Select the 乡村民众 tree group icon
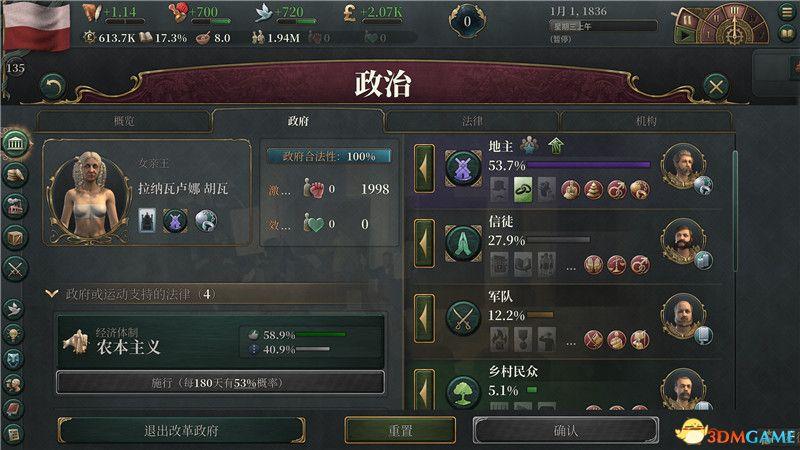 click(463, 392)
